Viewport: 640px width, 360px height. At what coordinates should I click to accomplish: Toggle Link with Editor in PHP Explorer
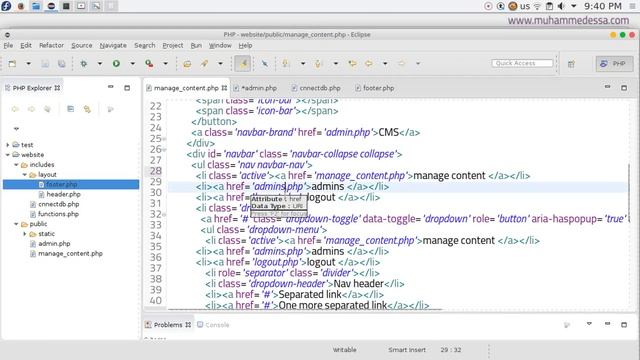click(x=87, y=109)
